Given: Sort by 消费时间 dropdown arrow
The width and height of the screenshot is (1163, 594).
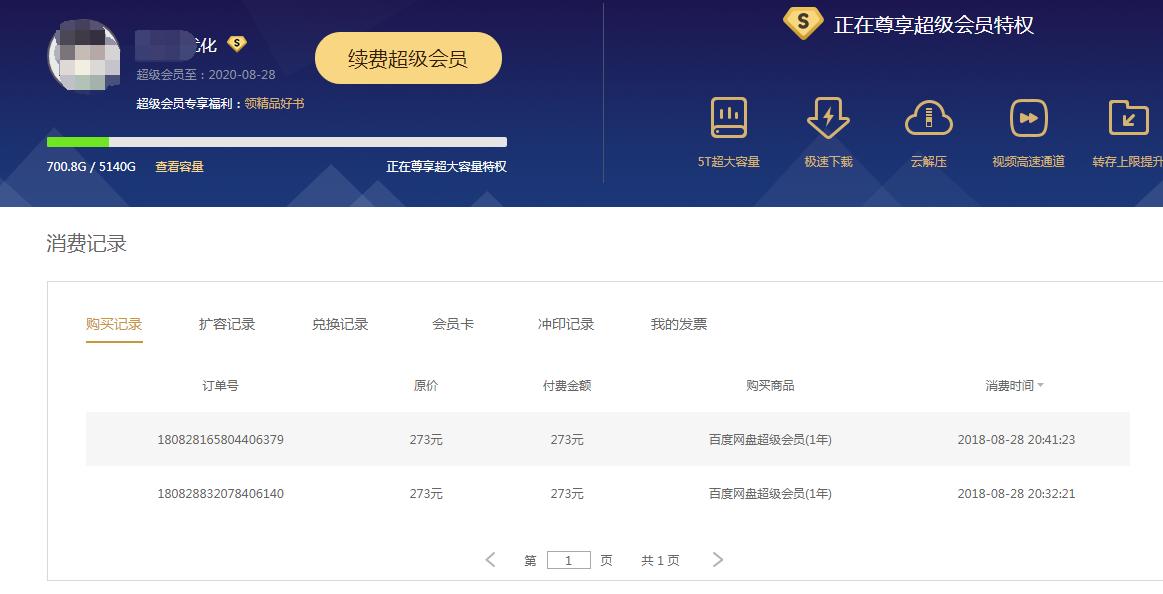Looking at the screenshot, I should click(x=1041, y=386).
